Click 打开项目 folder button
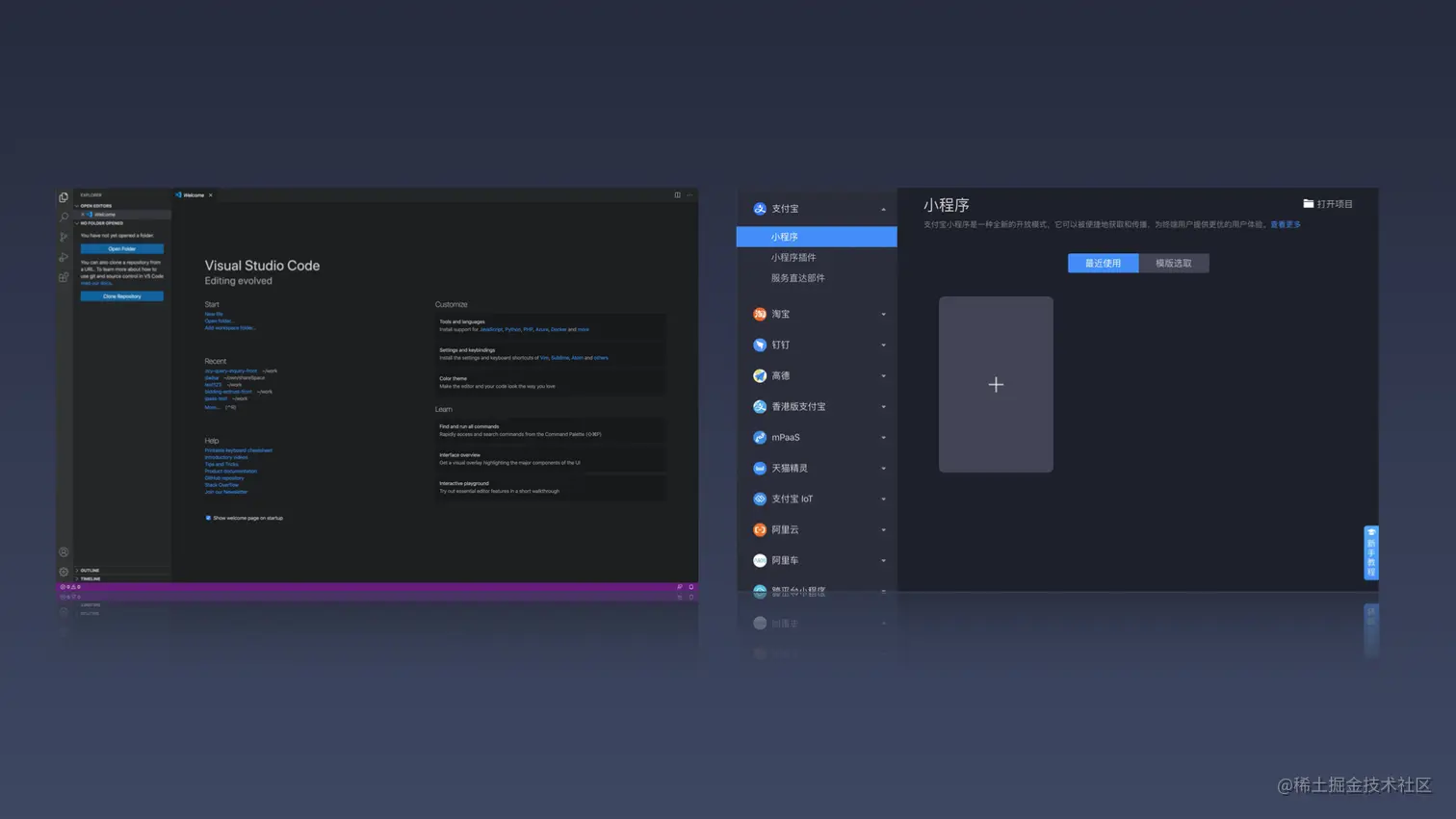 [x=1328, y=204]
